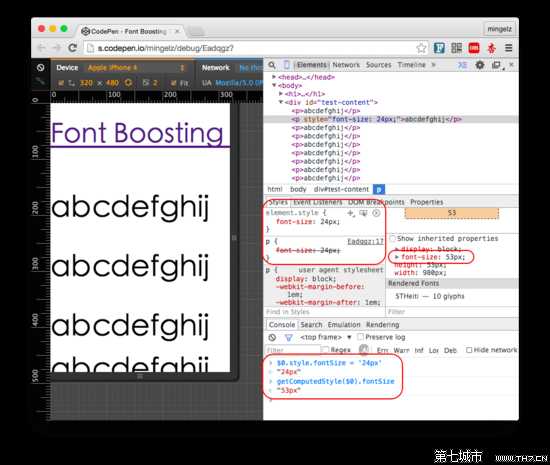
Task: Click the animation play icon in Styles
Action: pyautogui.click(x=376, y=213)
